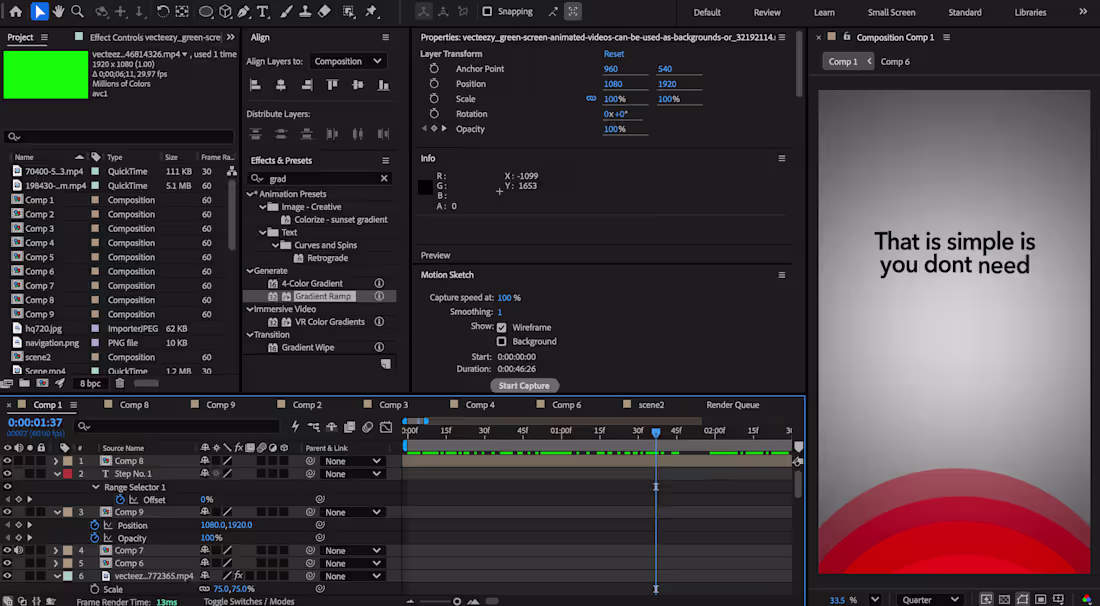Go to the Home screen icon
The image size is (1100, 606).
pyautogui.click(x=15, y=11)
